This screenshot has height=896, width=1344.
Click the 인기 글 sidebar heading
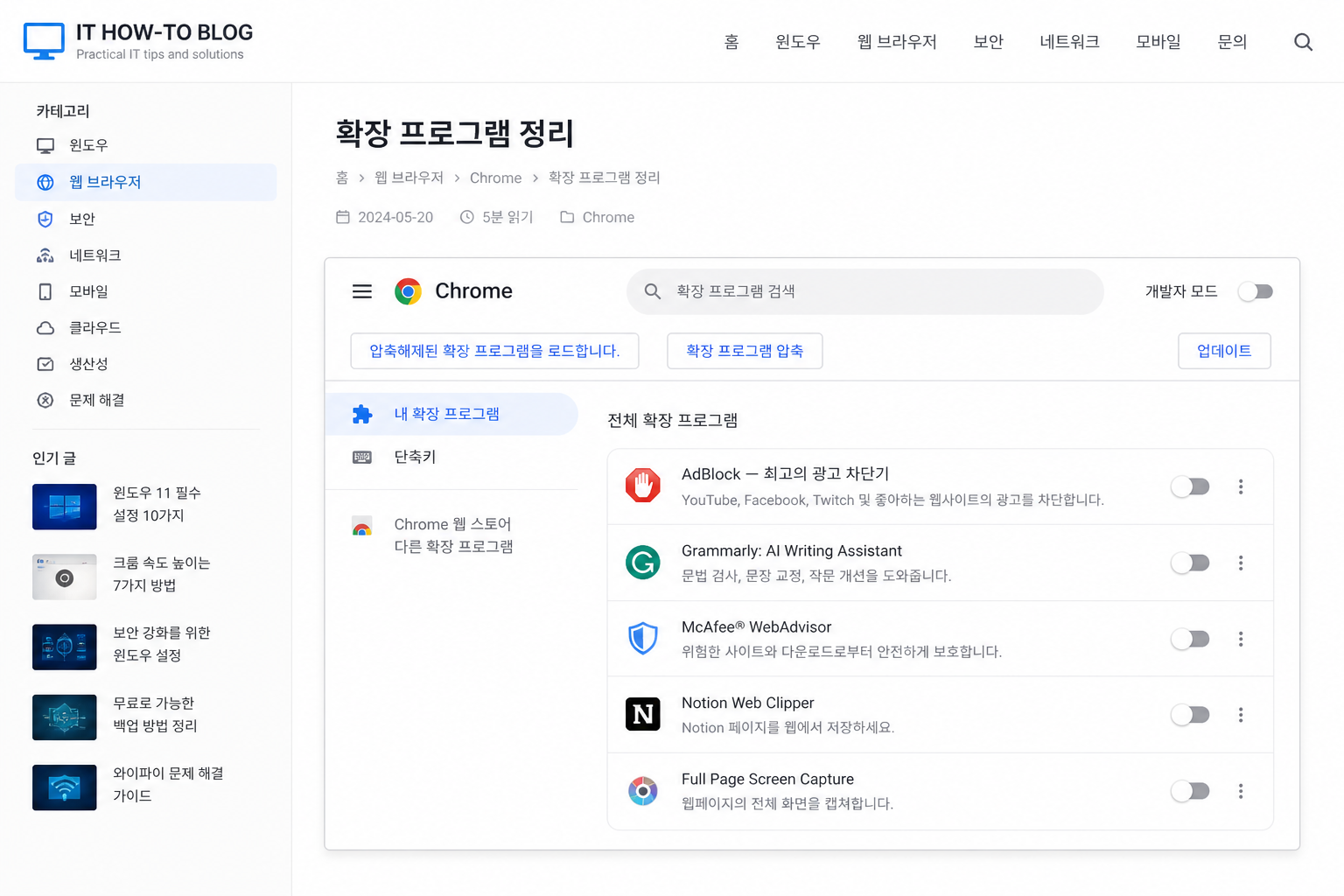(x=54, y=458)
